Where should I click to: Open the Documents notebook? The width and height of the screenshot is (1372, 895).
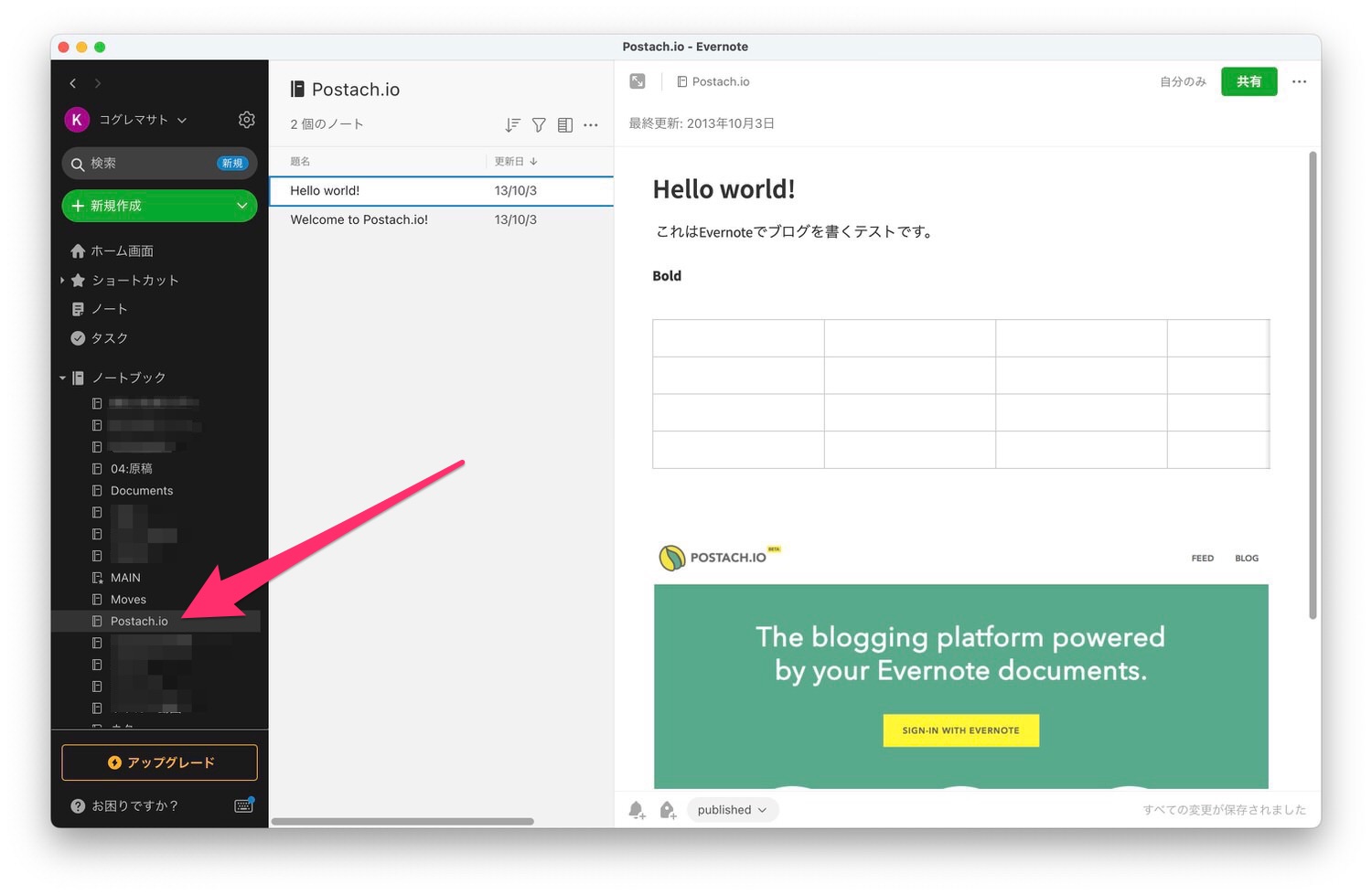(x=142, y=491)
